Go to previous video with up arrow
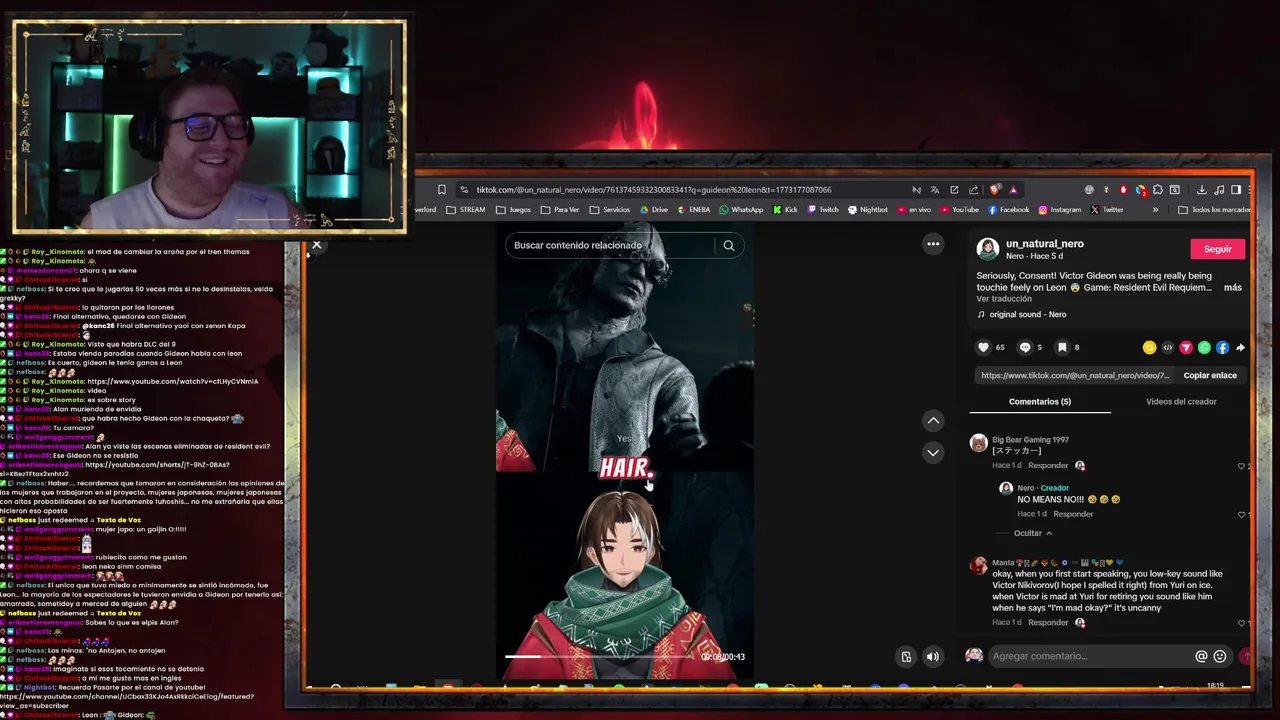The width and height of the screenshot is (1280, 720). (x=933, y=420)
